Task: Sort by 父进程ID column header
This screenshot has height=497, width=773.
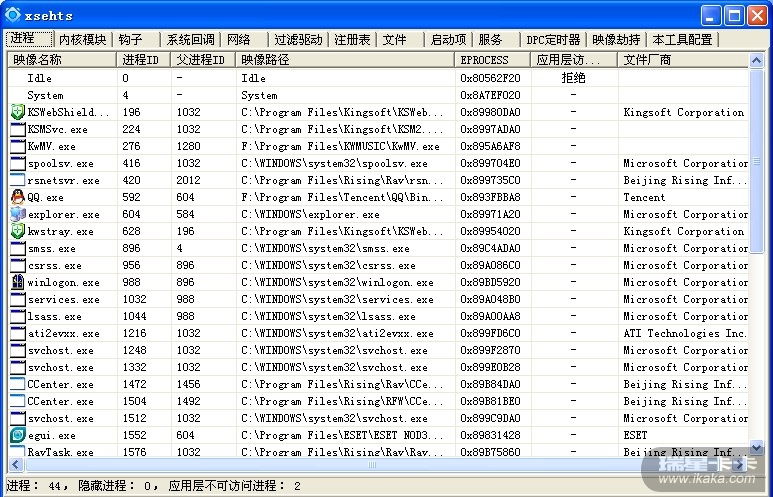Action: (x=204, y=60)
